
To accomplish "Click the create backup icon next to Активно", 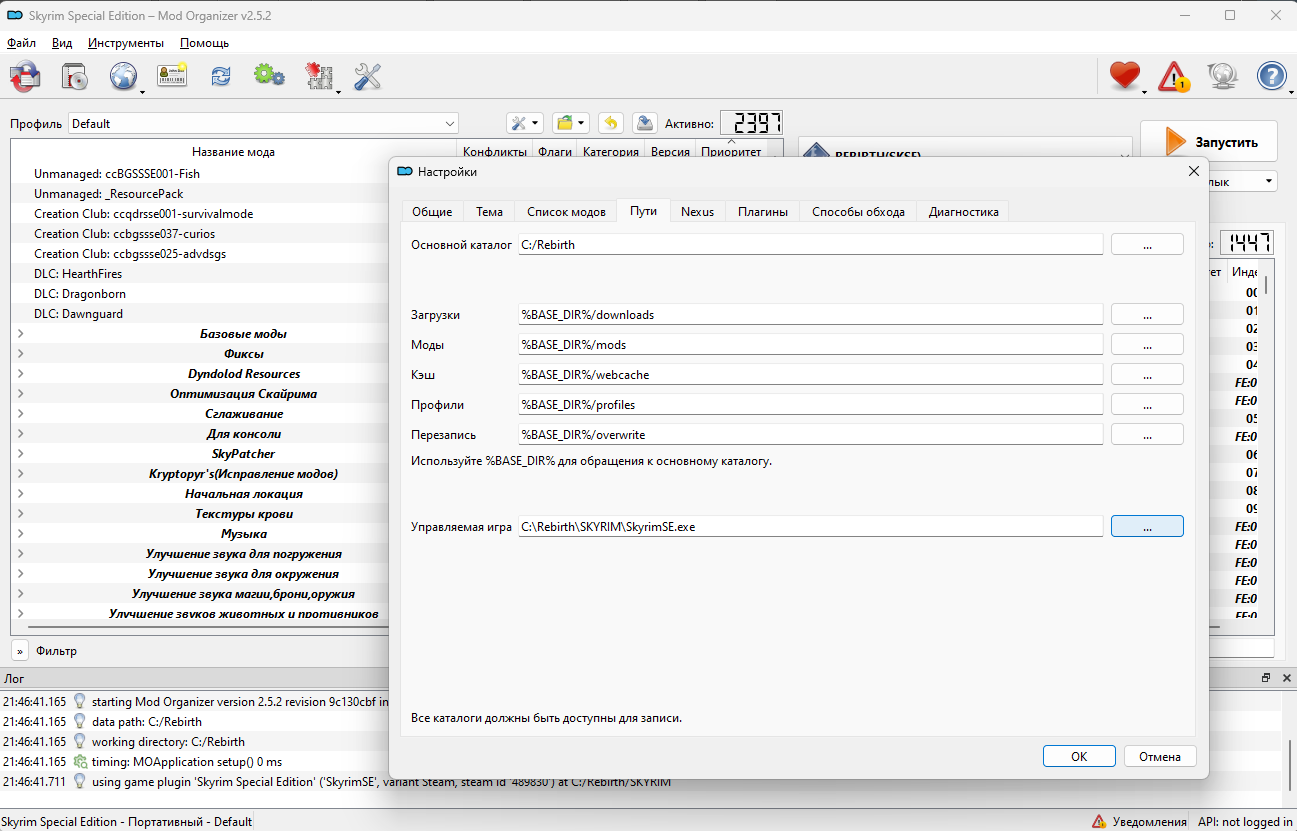I will point(645,123).
